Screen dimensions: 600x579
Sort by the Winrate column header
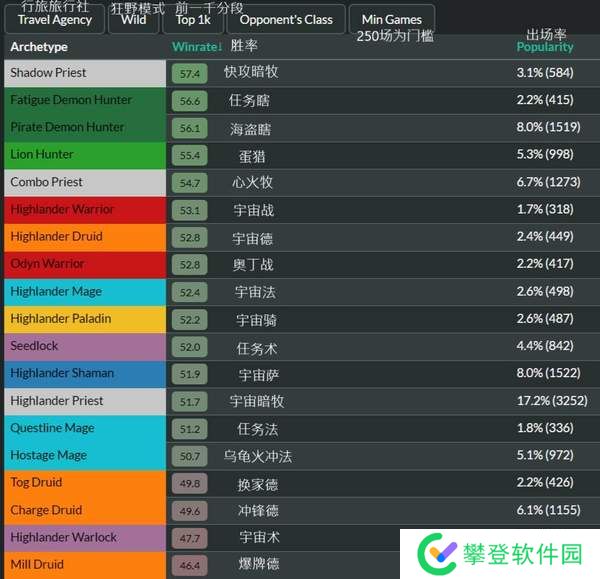[197, 47]
